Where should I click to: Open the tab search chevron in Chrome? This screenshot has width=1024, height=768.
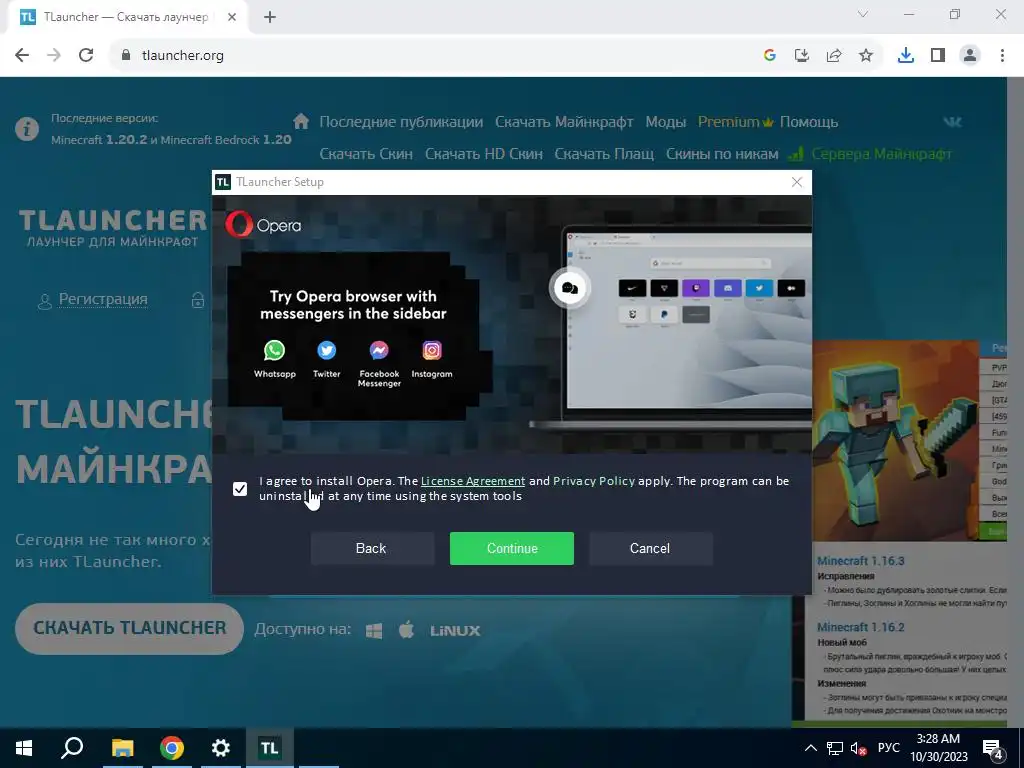[863, 14]
